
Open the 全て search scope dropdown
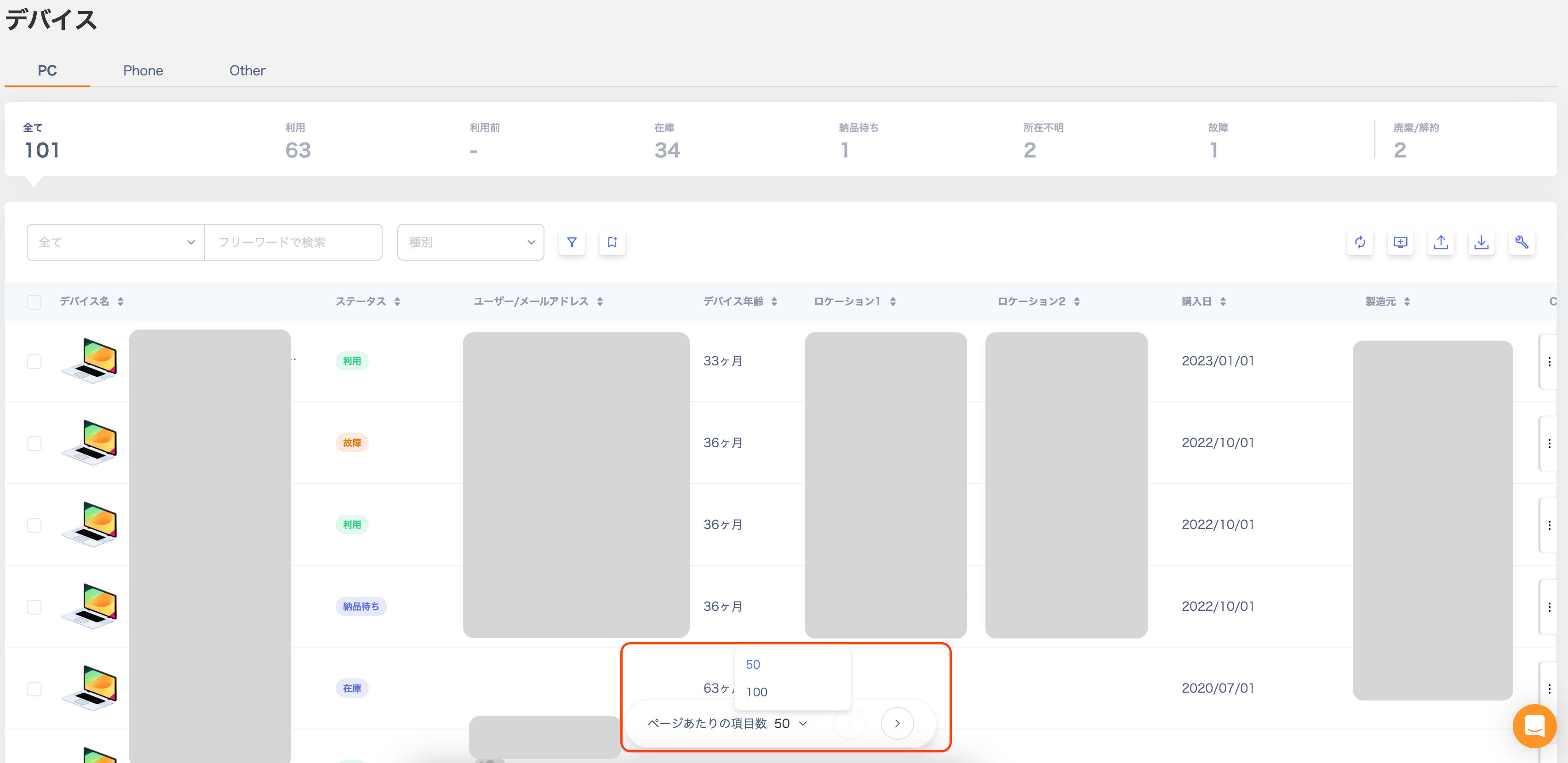116,242
